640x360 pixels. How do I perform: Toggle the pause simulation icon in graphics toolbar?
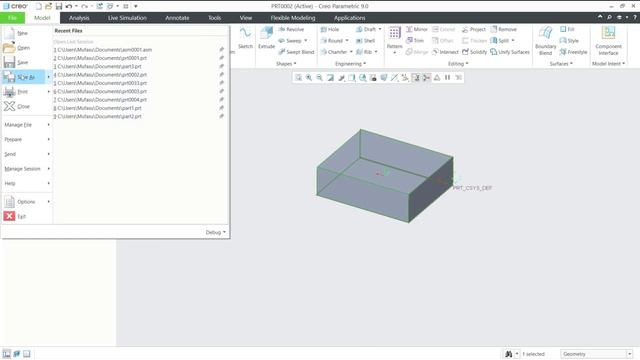447,78
